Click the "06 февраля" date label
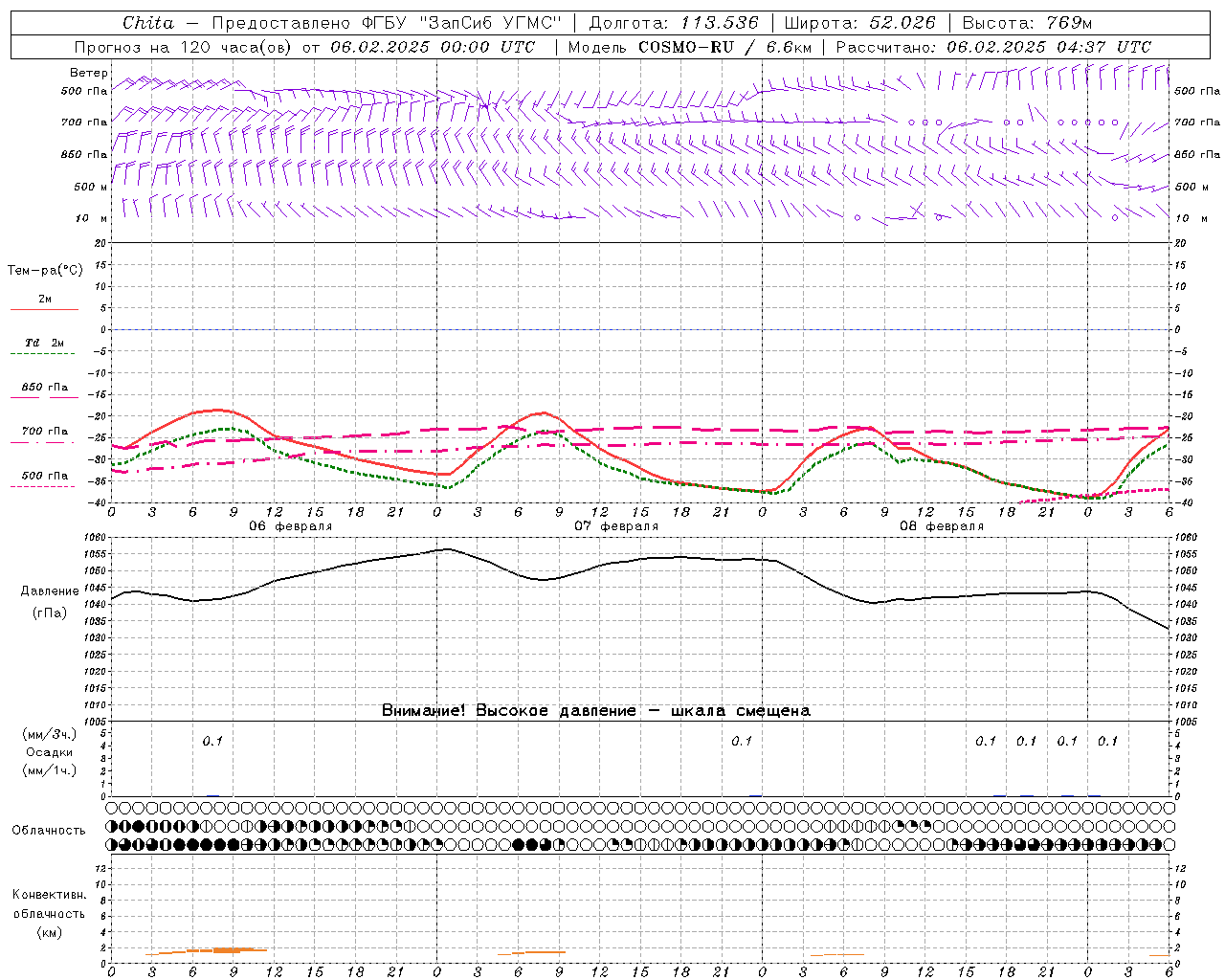 291,526
